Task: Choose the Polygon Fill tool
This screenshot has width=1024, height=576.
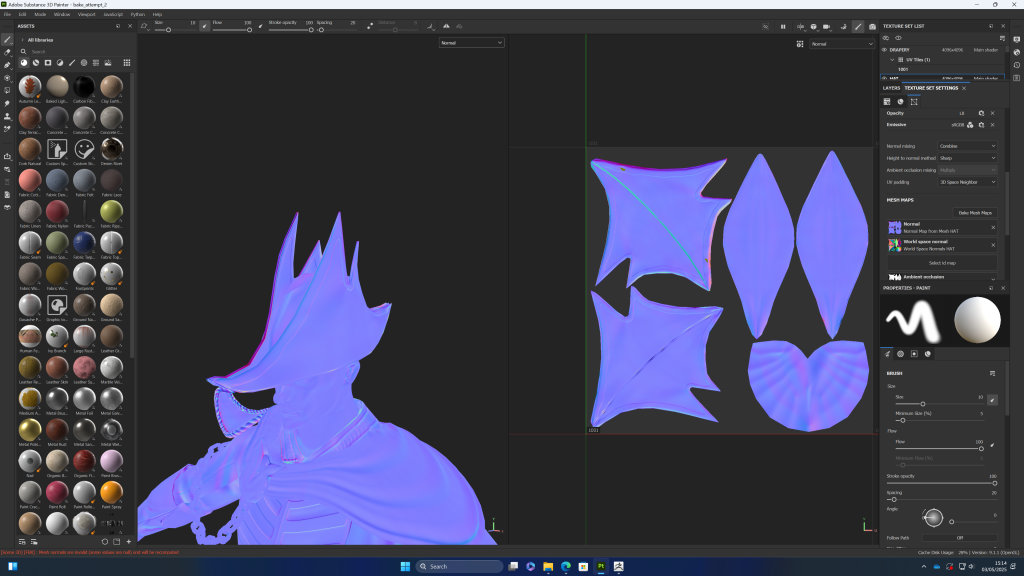Action: (x=7, y=77)
